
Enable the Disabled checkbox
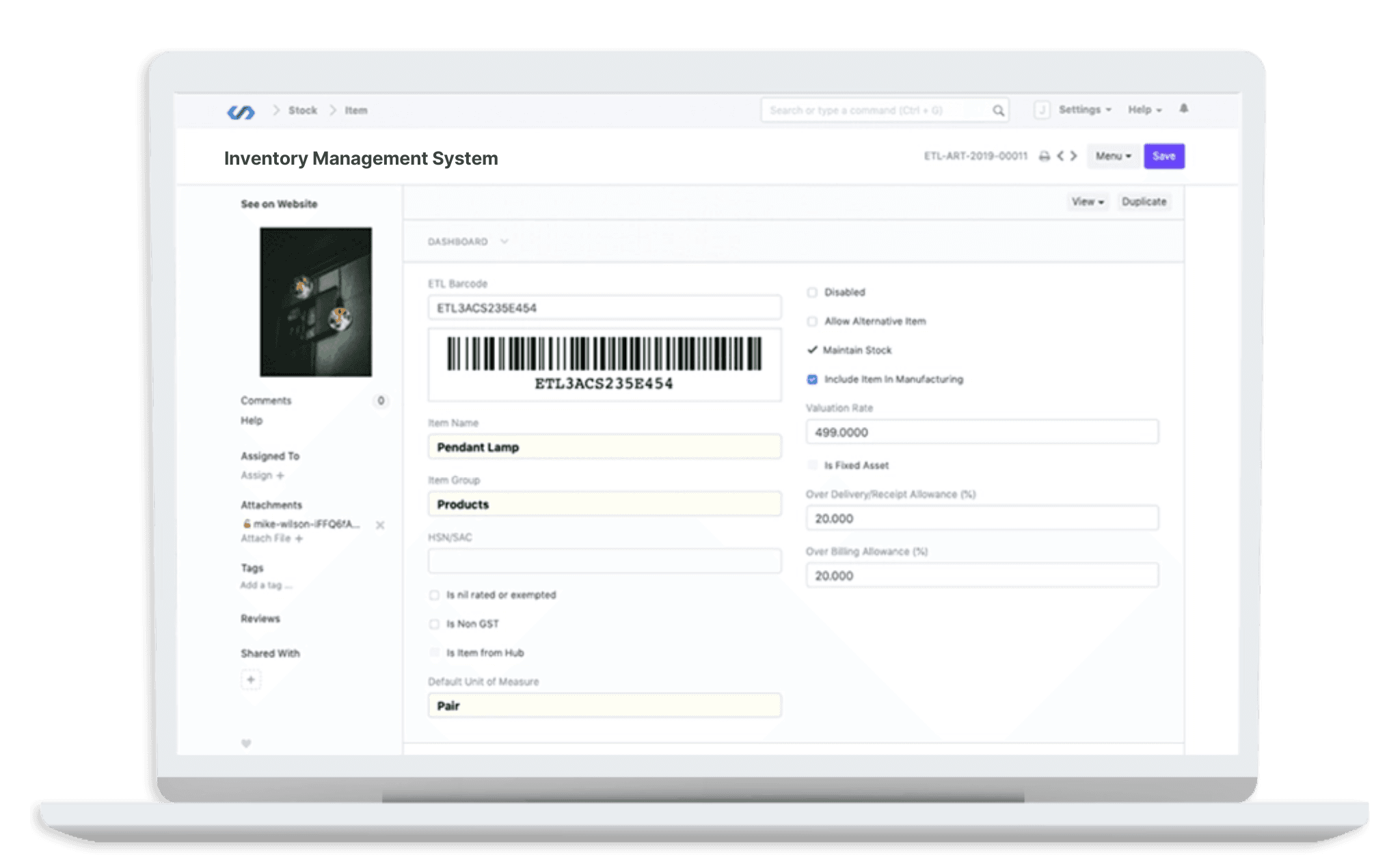pyautogui.click(x=812, y=292)
